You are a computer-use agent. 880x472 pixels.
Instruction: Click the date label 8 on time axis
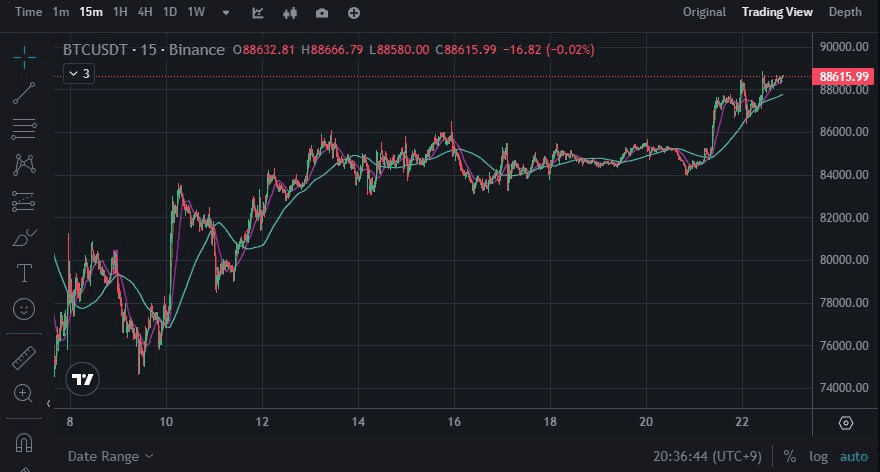70,421
